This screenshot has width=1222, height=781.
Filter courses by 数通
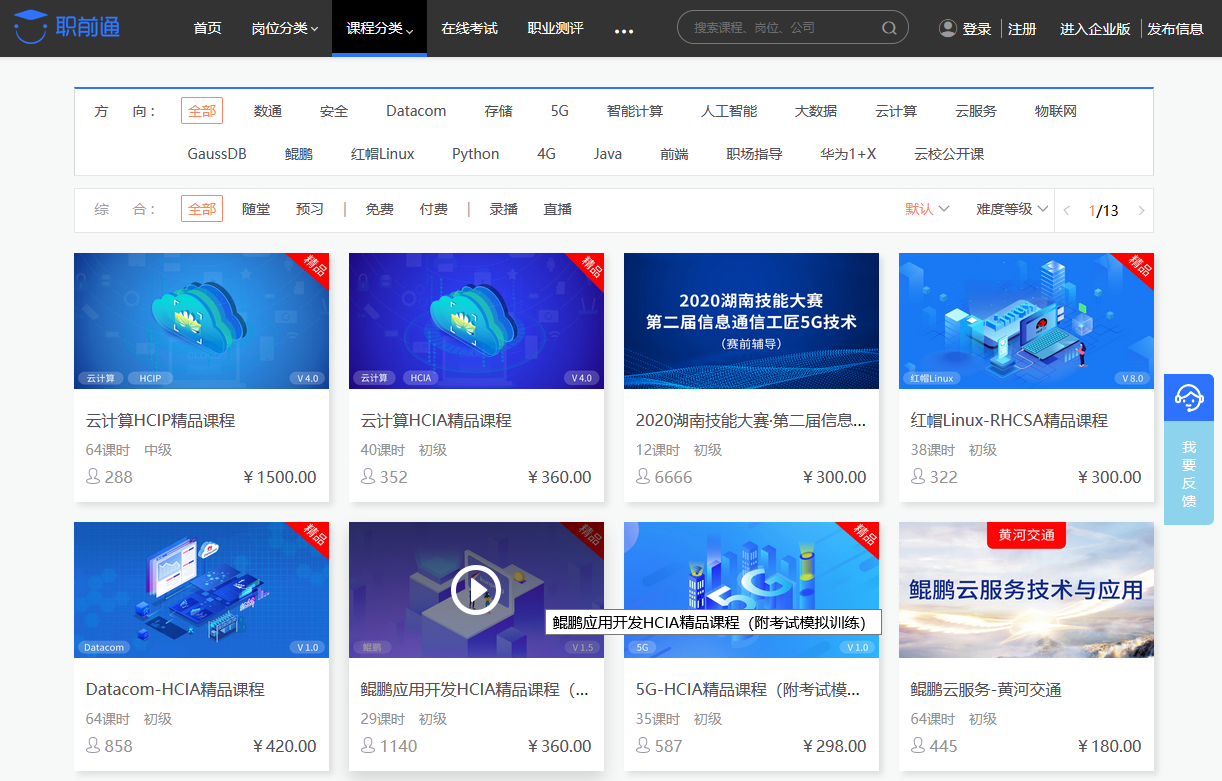tap(268, 111)
